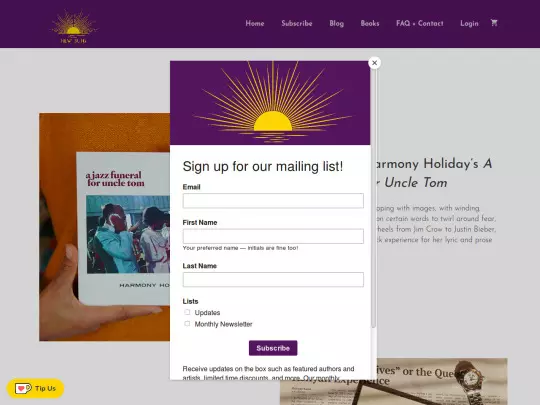Click the purple Subscribe button

coord(273,348)
